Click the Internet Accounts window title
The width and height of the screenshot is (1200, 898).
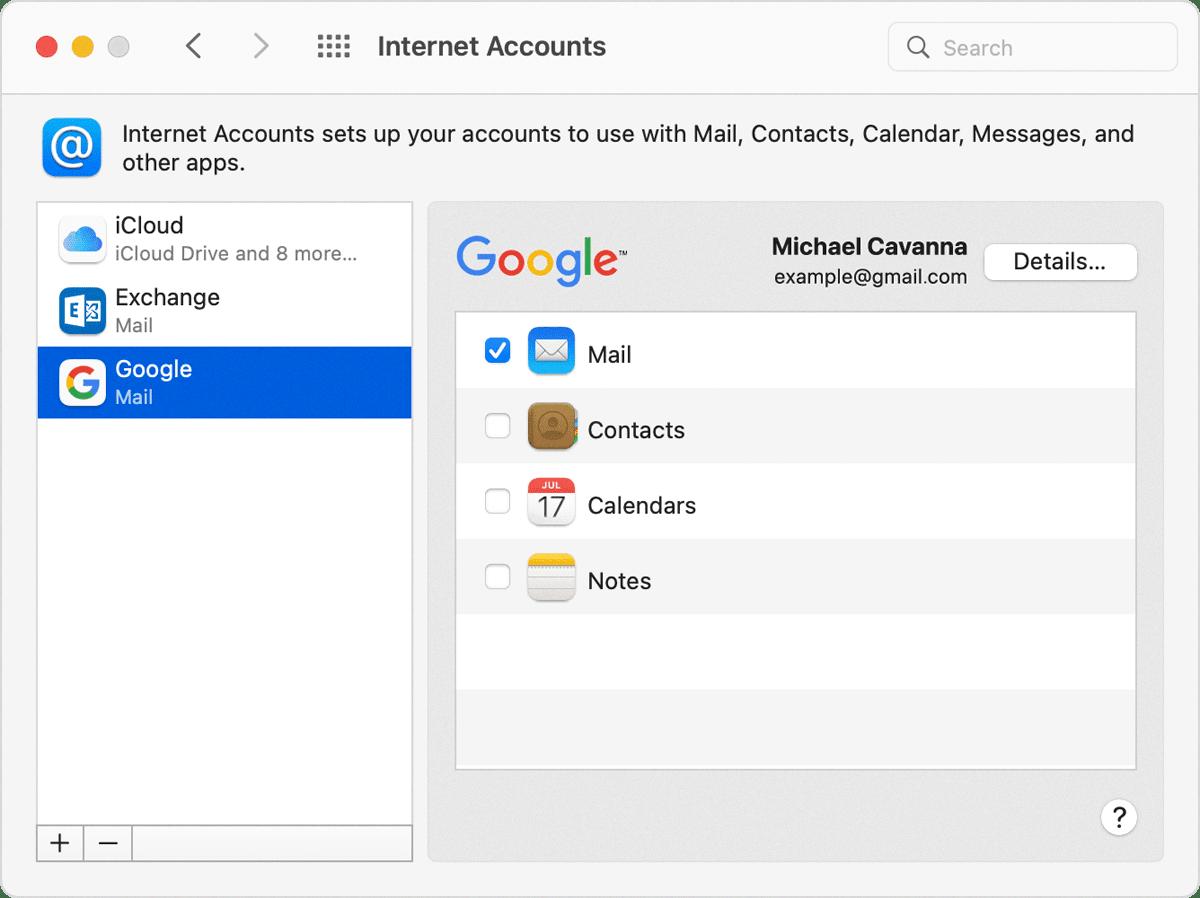(492, 46)
